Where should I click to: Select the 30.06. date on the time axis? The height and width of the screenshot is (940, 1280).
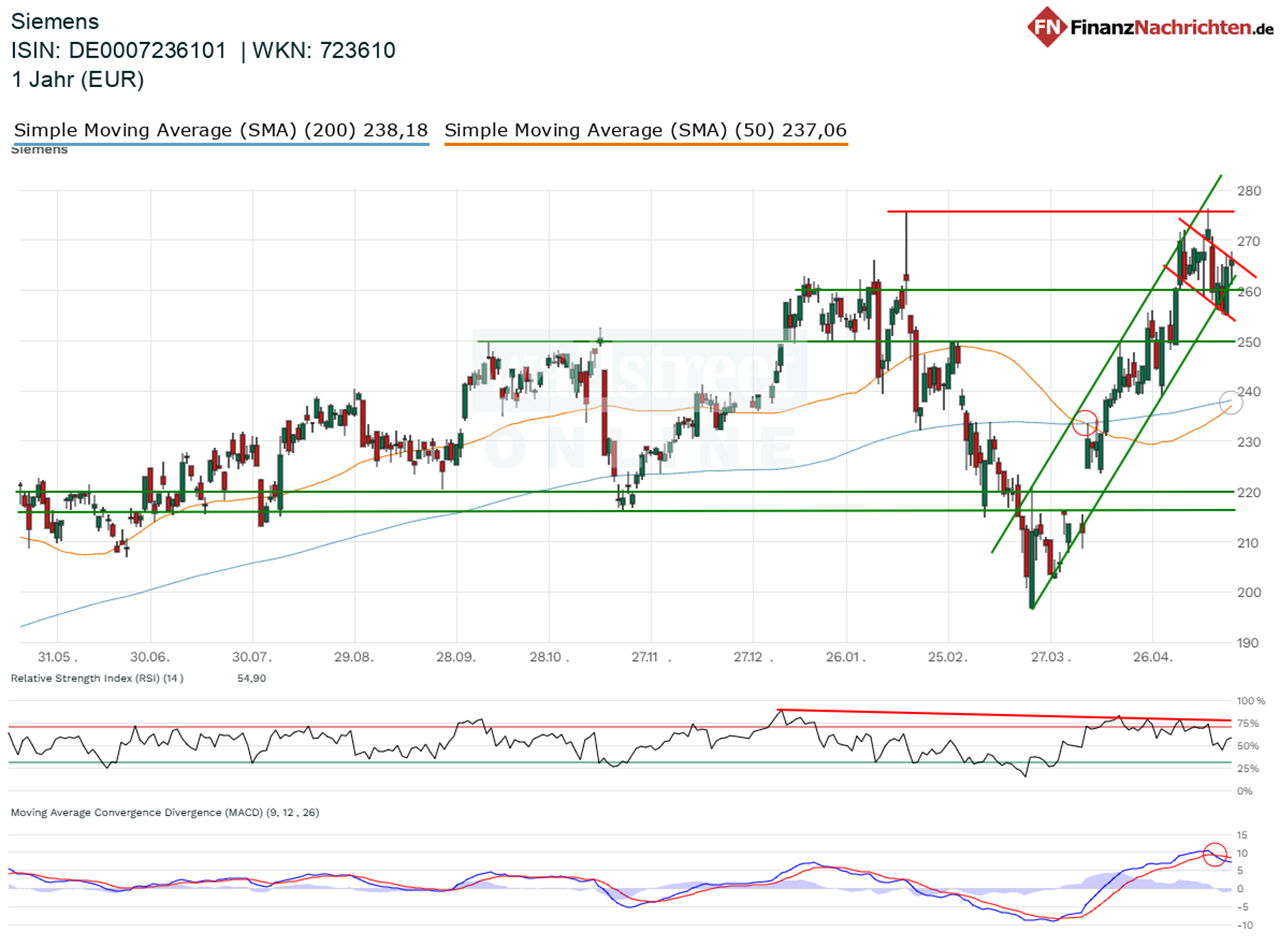pos(150,659)
